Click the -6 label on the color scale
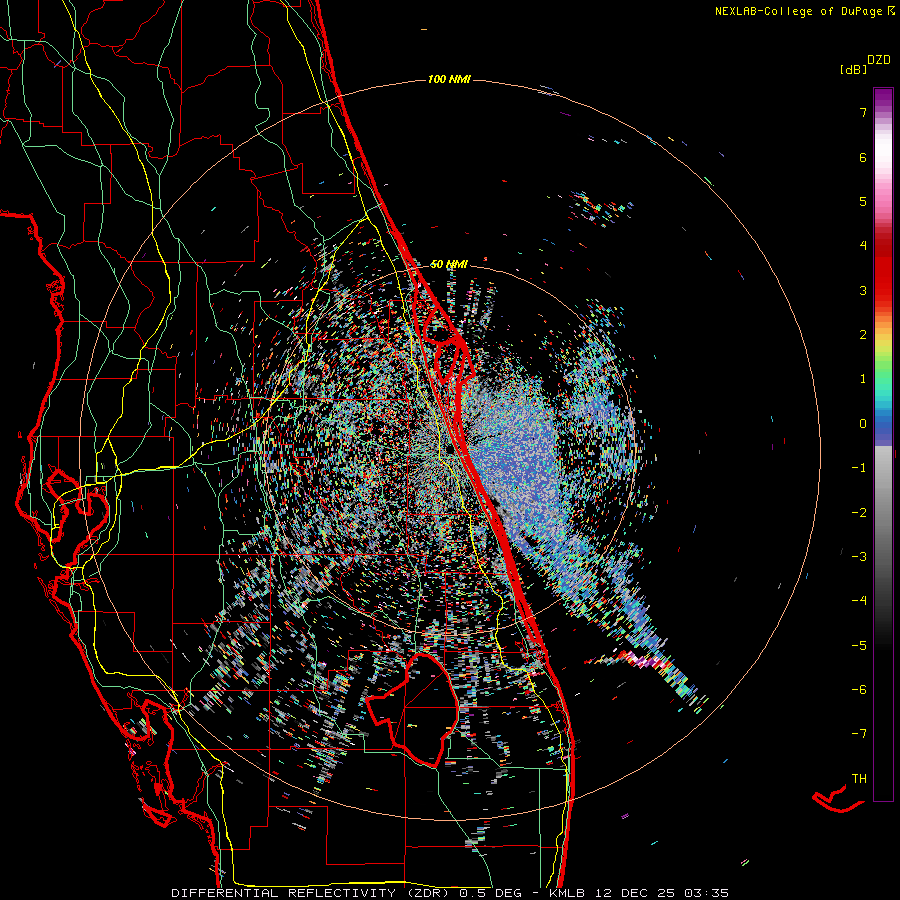Viewport: 900px width, 900px height. (859, 690)
